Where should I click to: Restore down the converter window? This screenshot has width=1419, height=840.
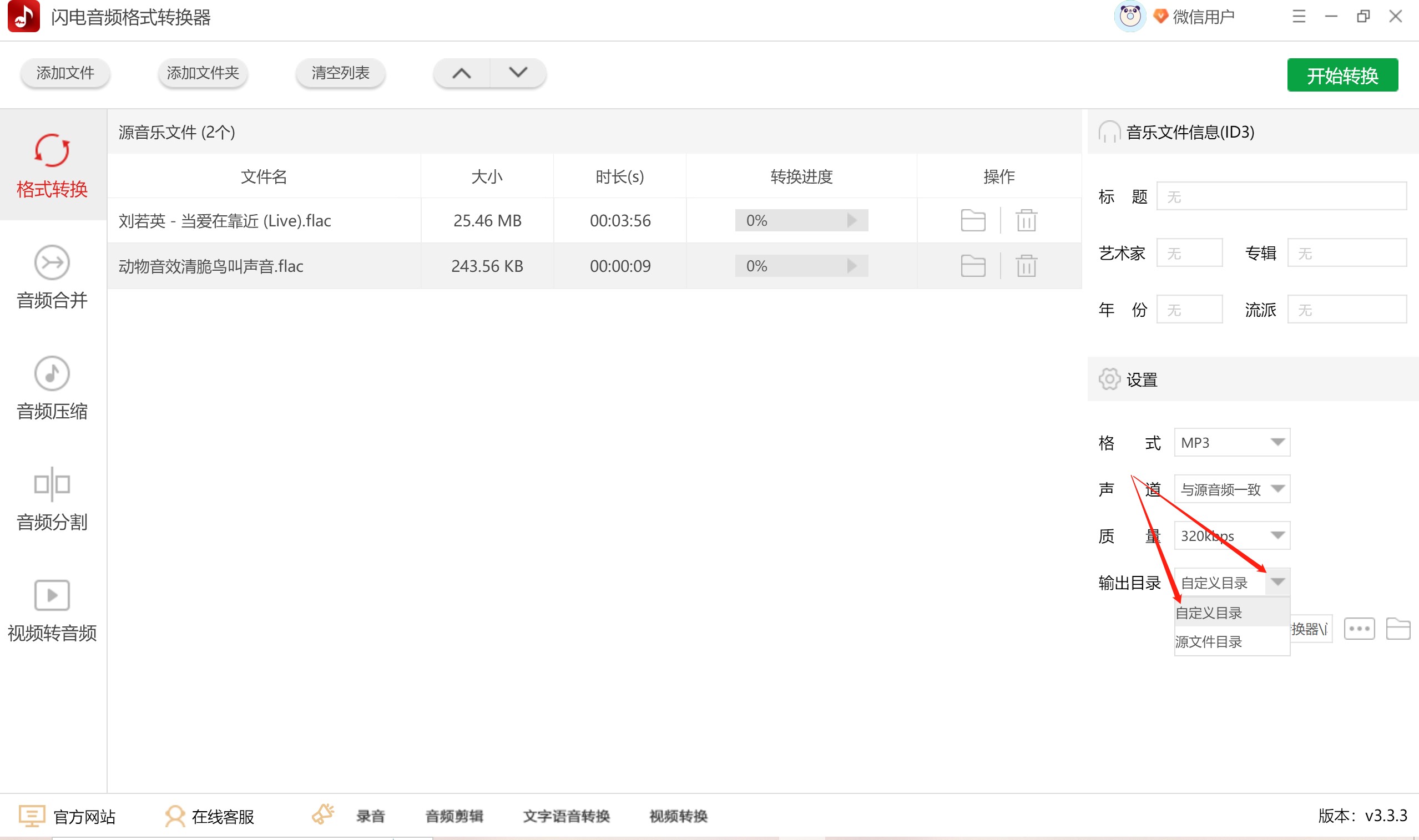1363,17
